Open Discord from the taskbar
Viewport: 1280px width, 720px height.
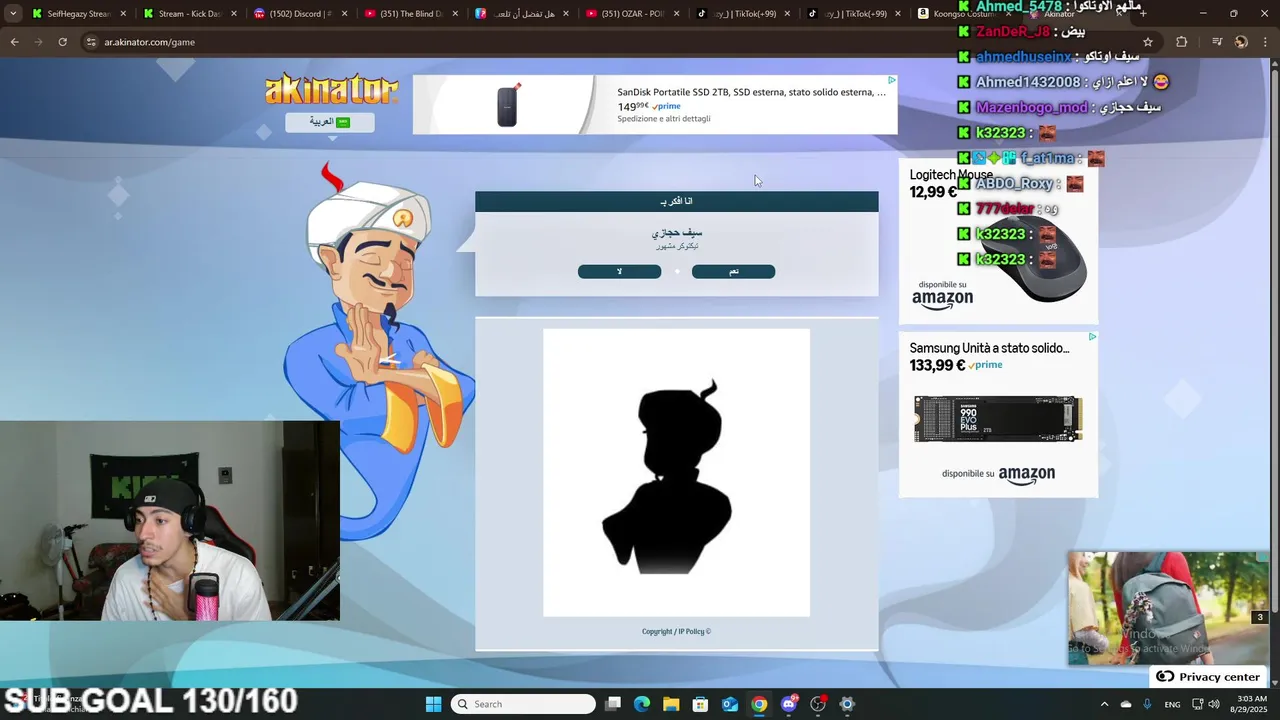pyautogui.click(x=789, y=704)
